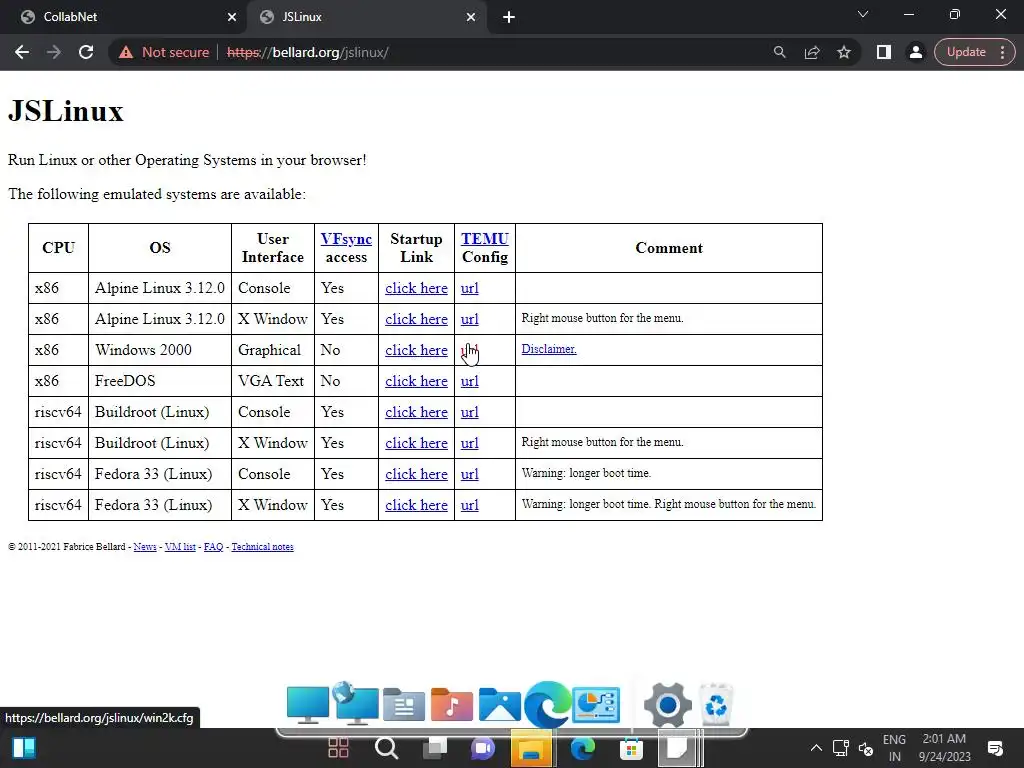The height and width of the screenshot is (768, 1024).
Task: Open This PC monitor dock icon
Action: 308,705
